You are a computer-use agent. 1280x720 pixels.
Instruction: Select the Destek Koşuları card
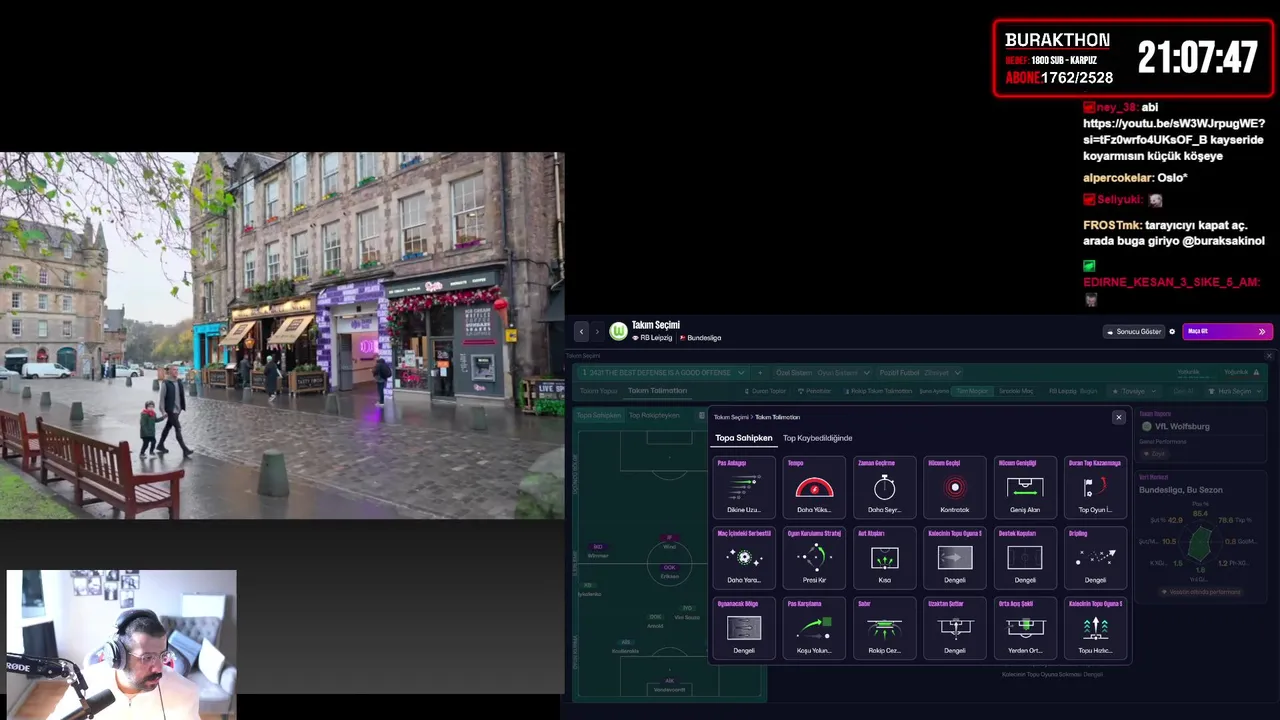pos(1025,558)
